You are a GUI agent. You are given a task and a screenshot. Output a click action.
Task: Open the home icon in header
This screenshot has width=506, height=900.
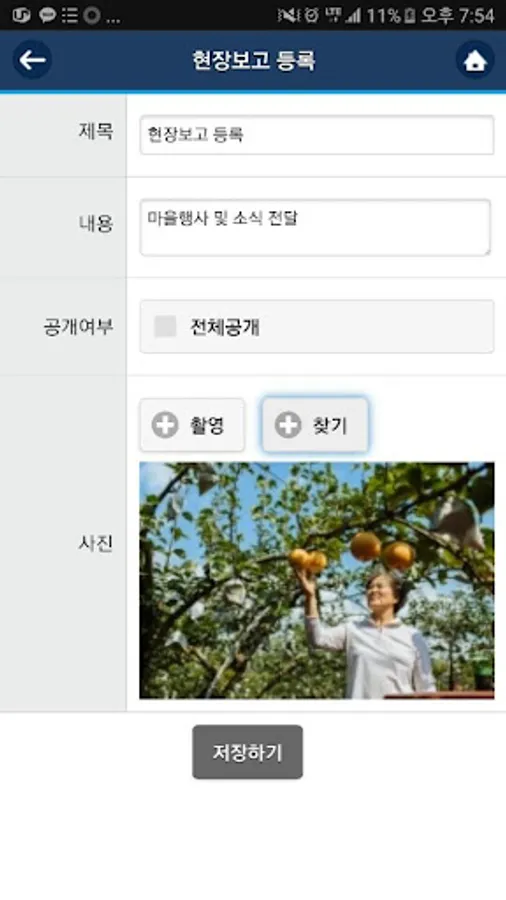475,60
